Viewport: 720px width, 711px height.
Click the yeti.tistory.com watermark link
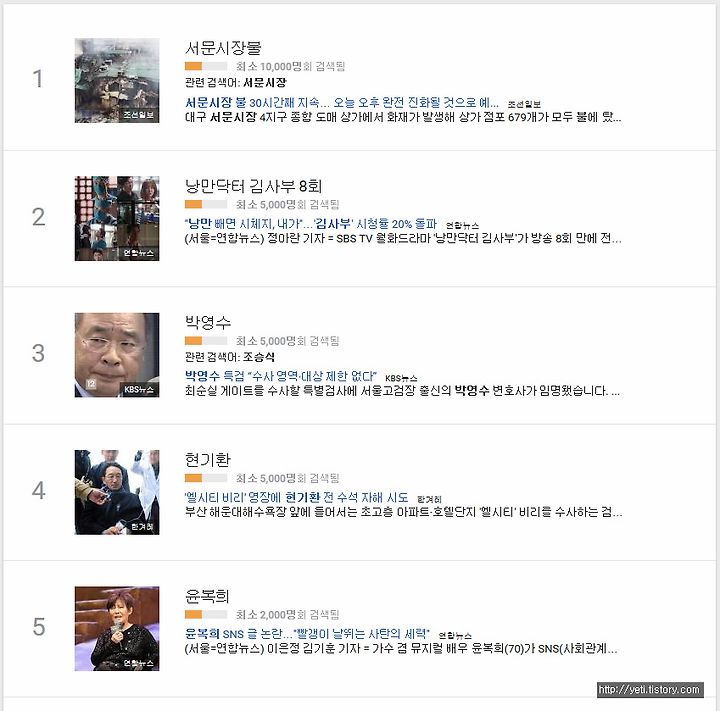pyautogui.click(x=650, y=689)
